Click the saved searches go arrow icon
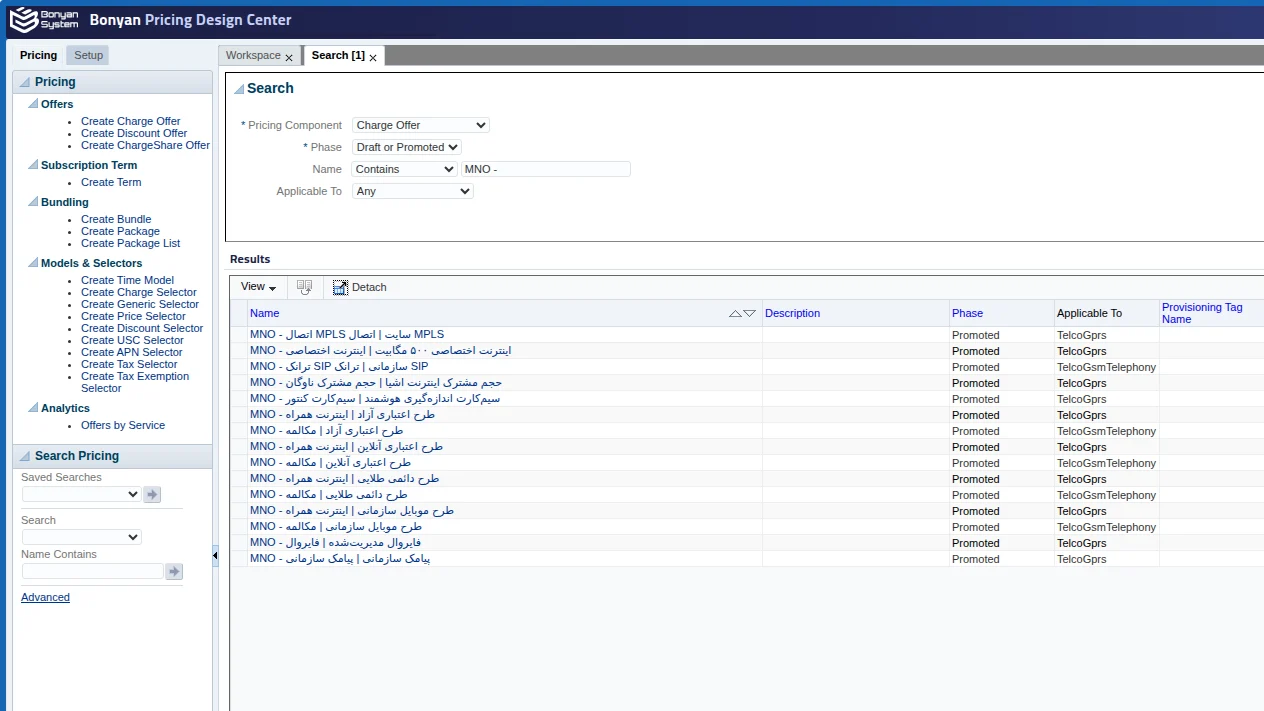The height and width of the screenshot is (711, 1264). click(x=152, y=494)
